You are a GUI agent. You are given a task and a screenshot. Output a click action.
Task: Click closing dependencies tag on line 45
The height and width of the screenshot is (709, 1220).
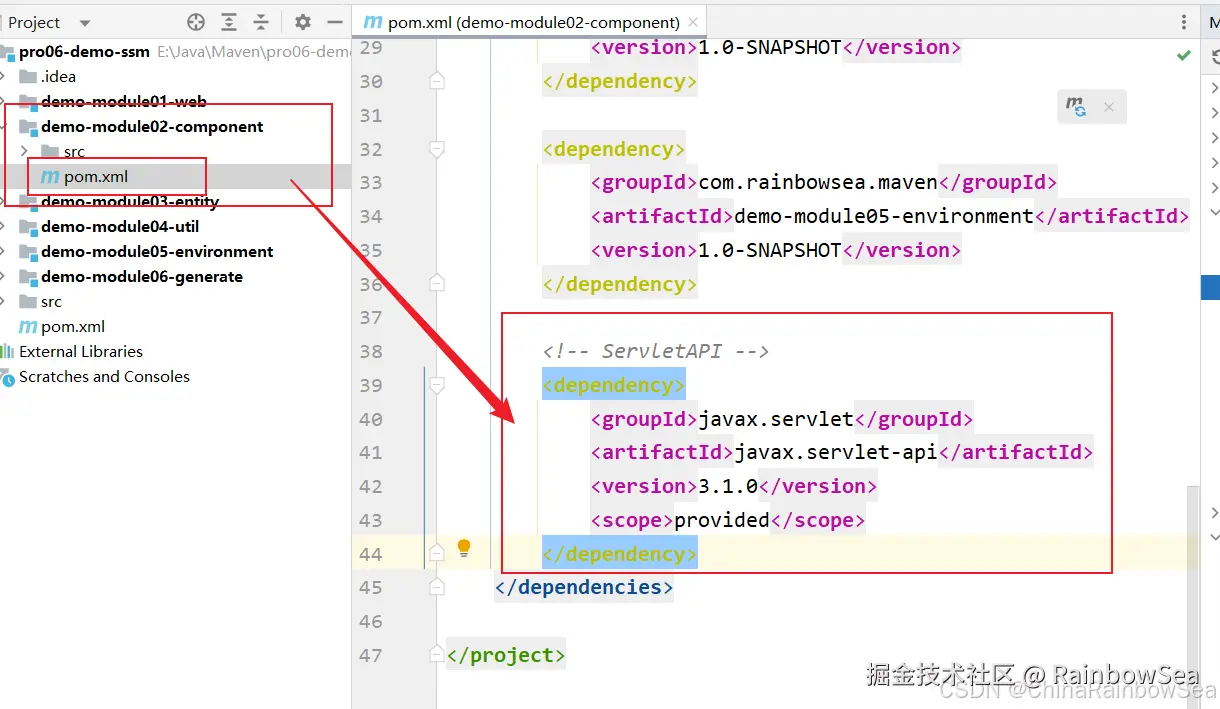(584, 587)
